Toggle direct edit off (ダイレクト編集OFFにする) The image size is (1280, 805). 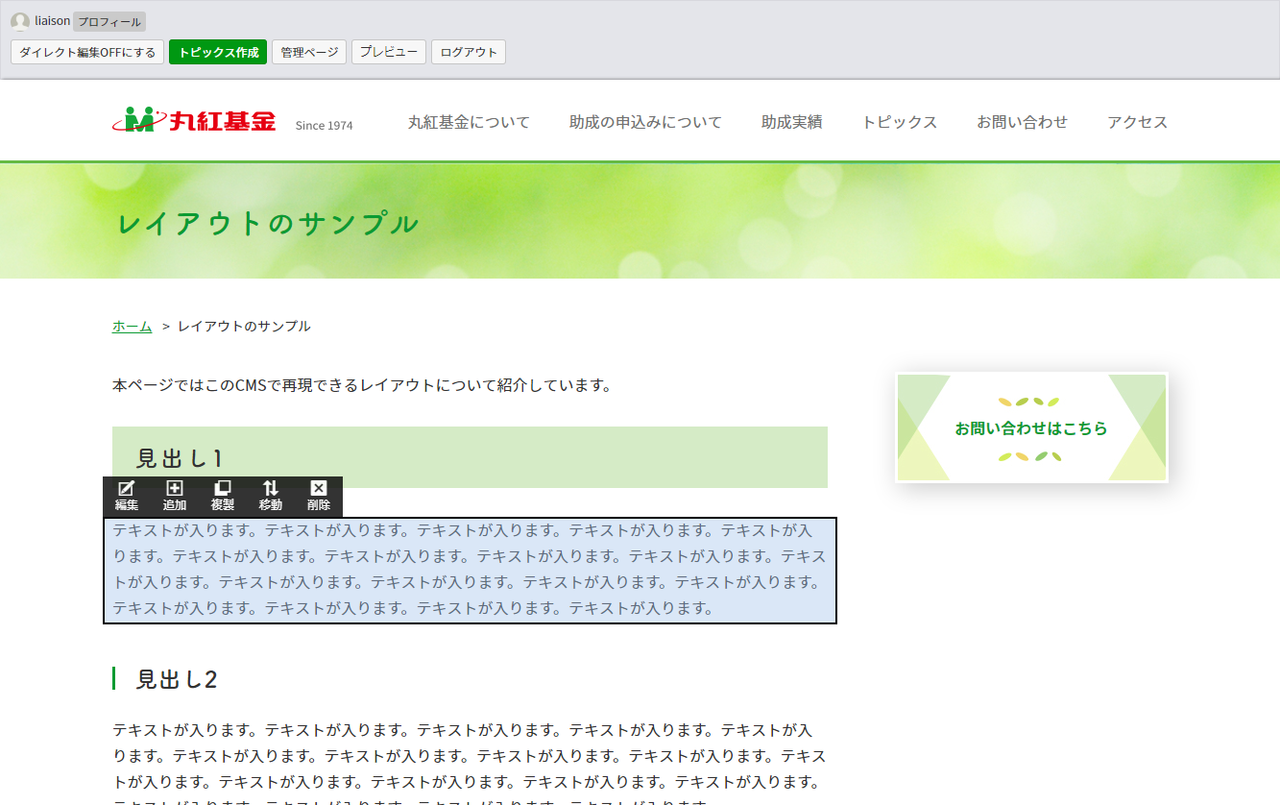88,52
